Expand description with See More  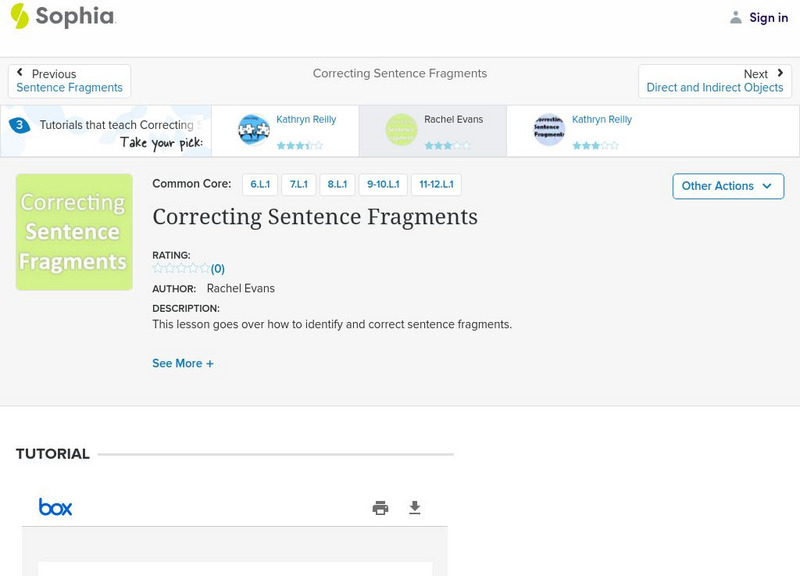(183, 364)
